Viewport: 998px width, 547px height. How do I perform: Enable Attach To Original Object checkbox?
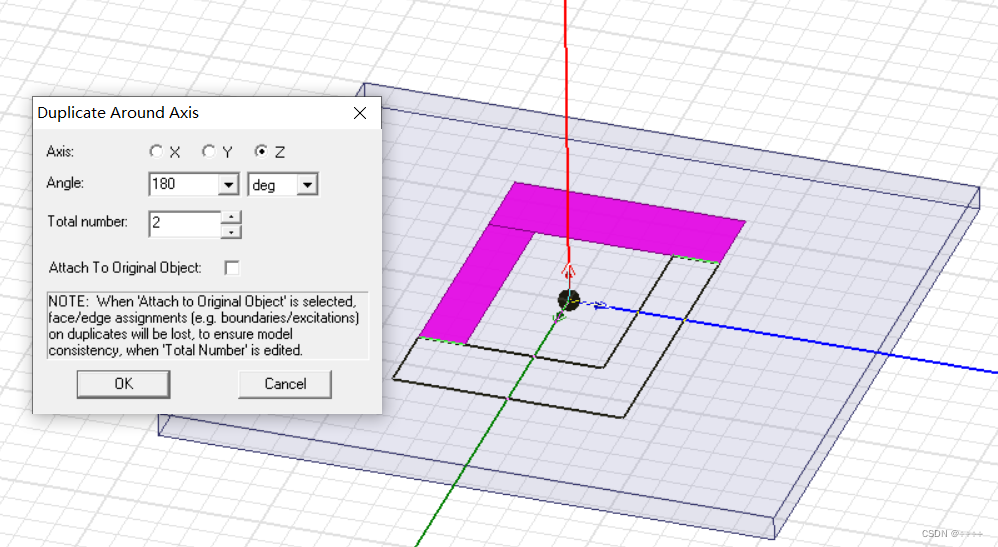[232, 268]
